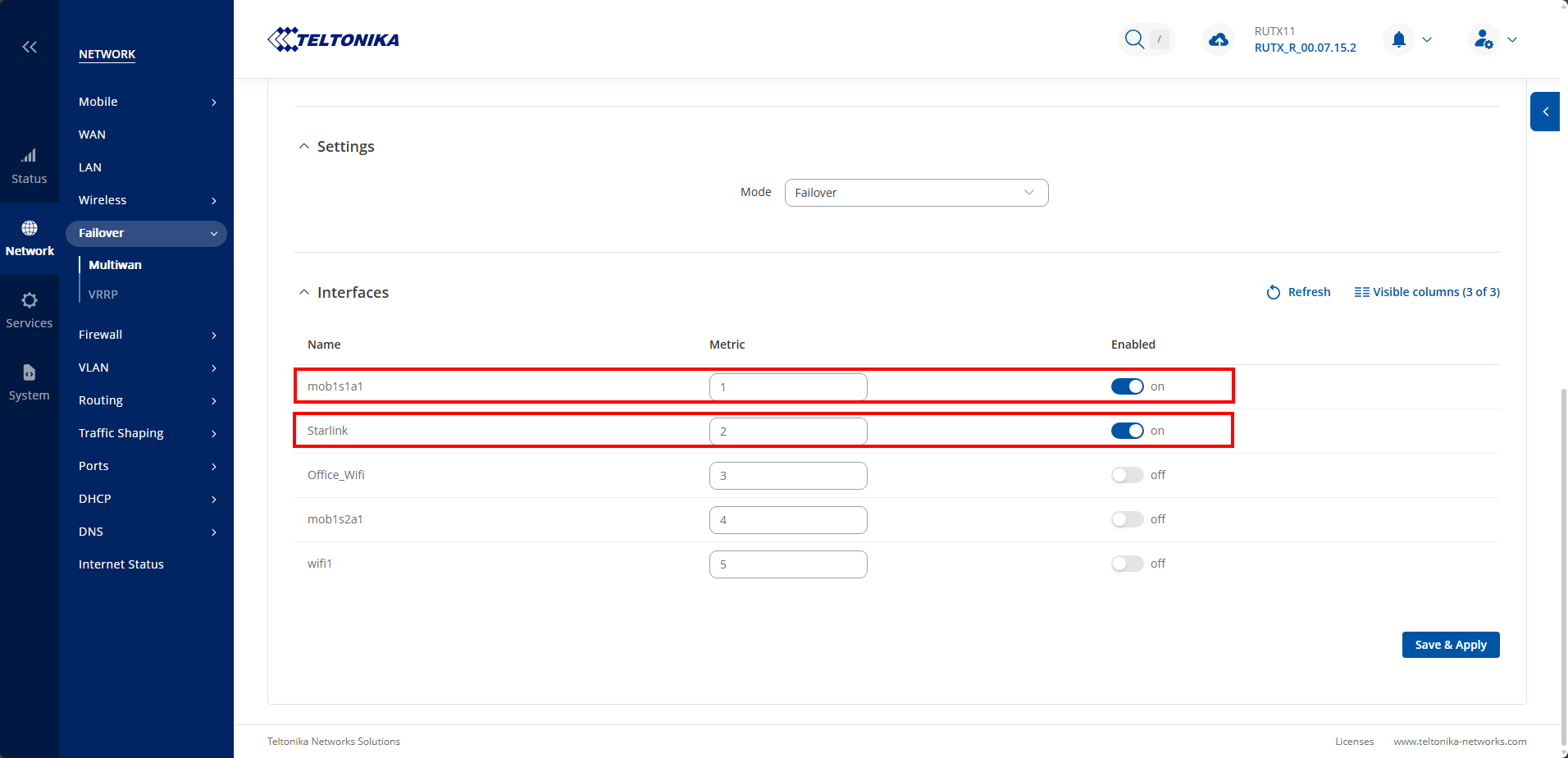Screen dimensions: 1568x758
Task: Open the Visible columns selector
Action: 1427,292
